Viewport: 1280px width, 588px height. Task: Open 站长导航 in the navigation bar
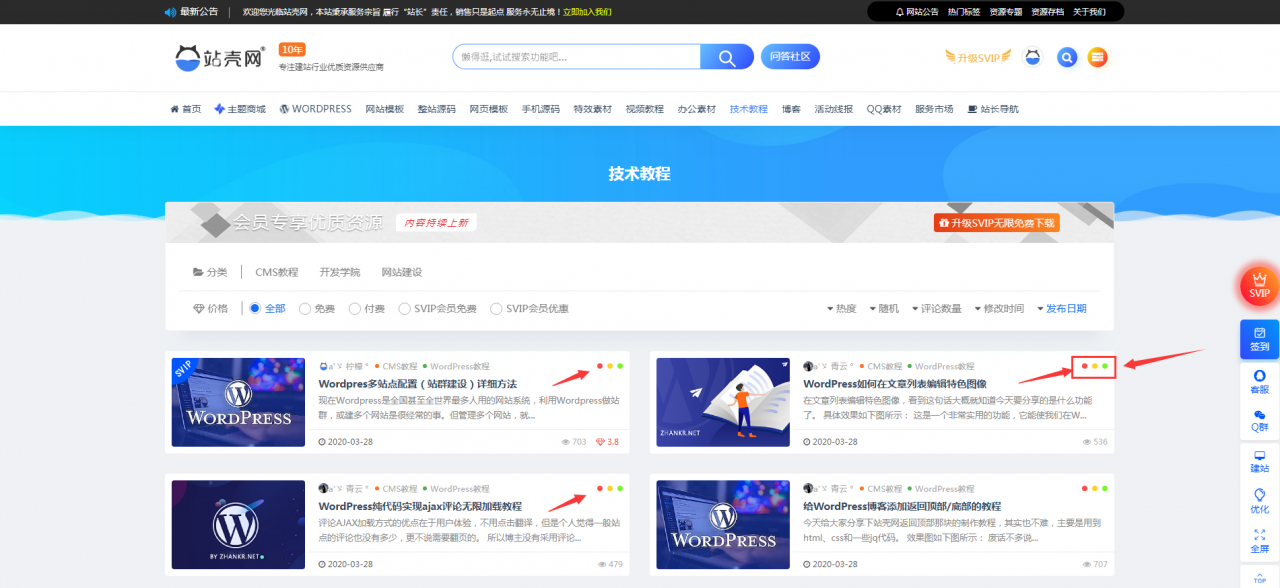click(x=993, y=109)
